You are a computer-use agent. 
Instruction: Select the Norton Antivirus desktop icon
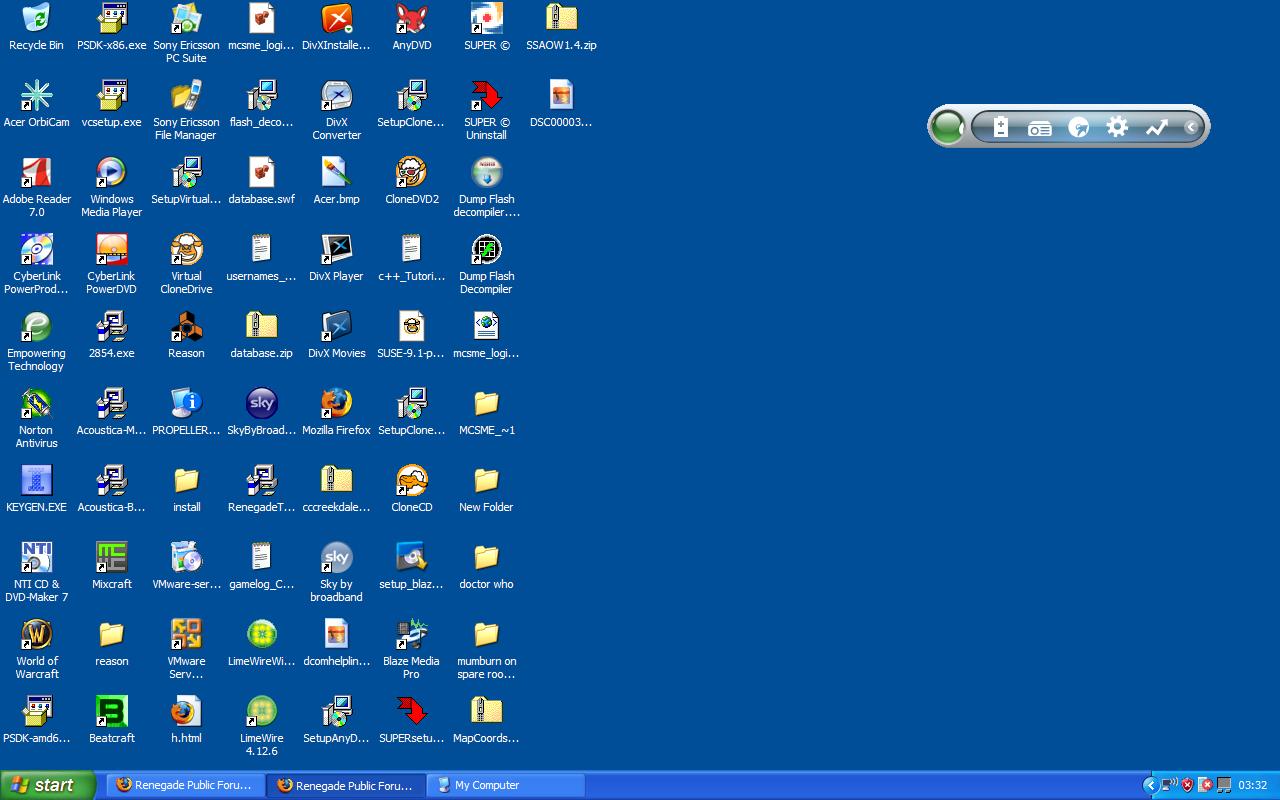point(36,404)
